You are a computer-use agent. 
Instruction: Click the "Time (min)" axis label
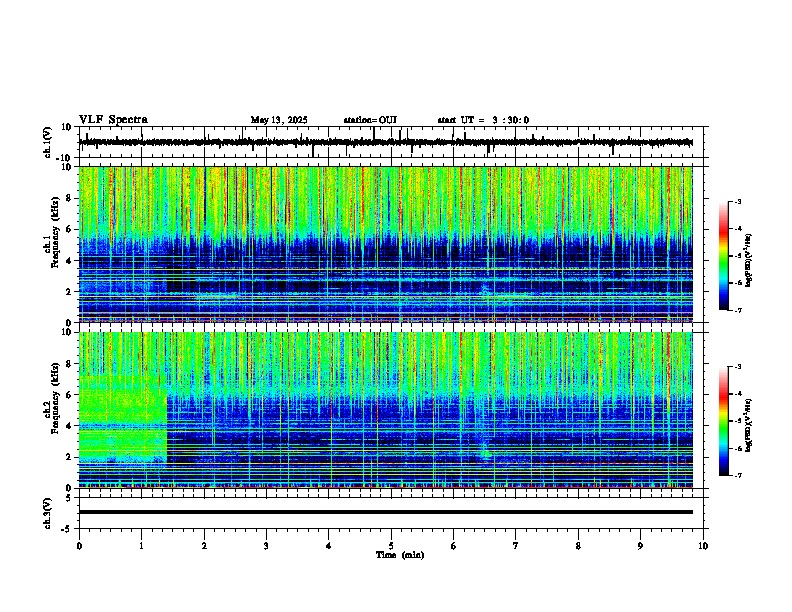[400, 555]
